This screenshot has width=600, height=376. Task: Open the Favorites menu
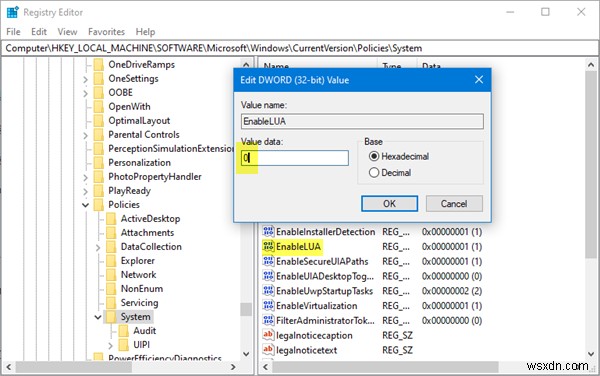coord(106,32)
